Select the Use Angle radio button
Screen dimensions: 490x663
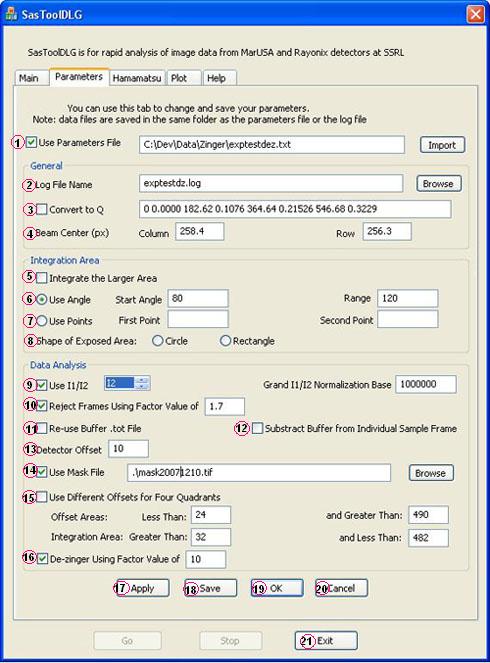point(41,299)
